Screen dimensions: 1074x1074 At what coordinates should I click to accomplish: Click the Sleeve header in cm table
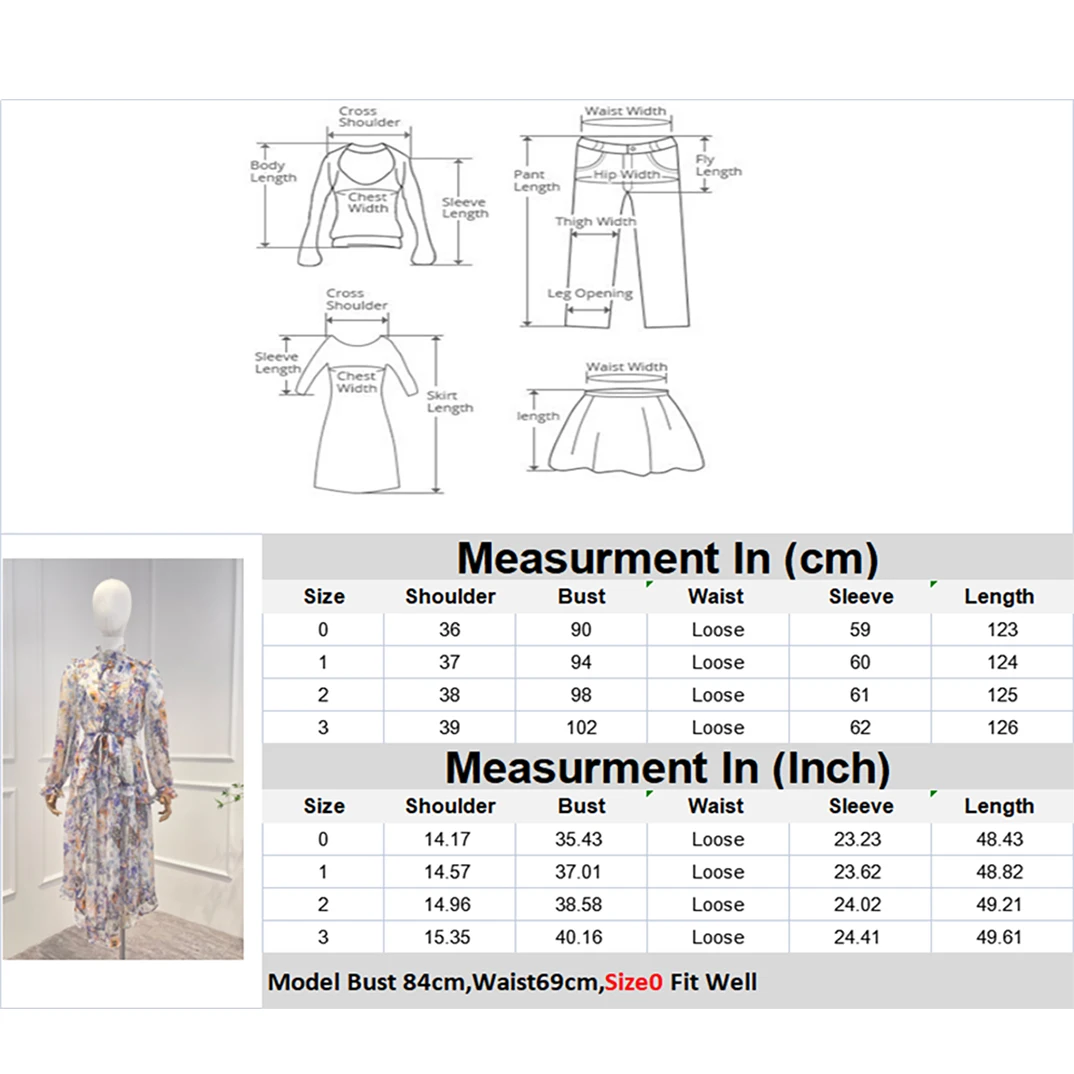[x=861, y=597]
